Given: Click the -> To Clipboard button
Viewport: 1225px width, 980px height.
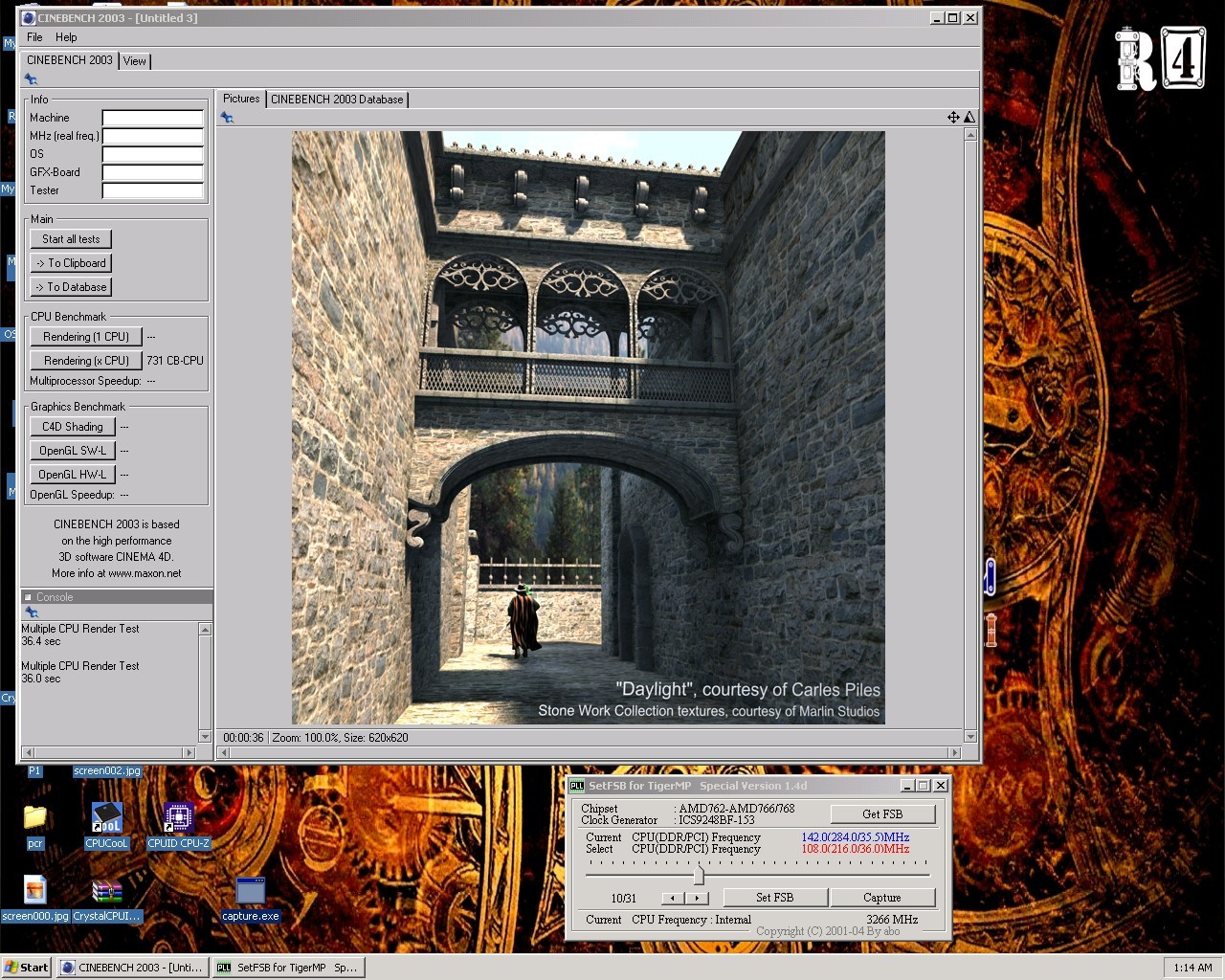Looking at the screenshot, I should tap(71, 263).
